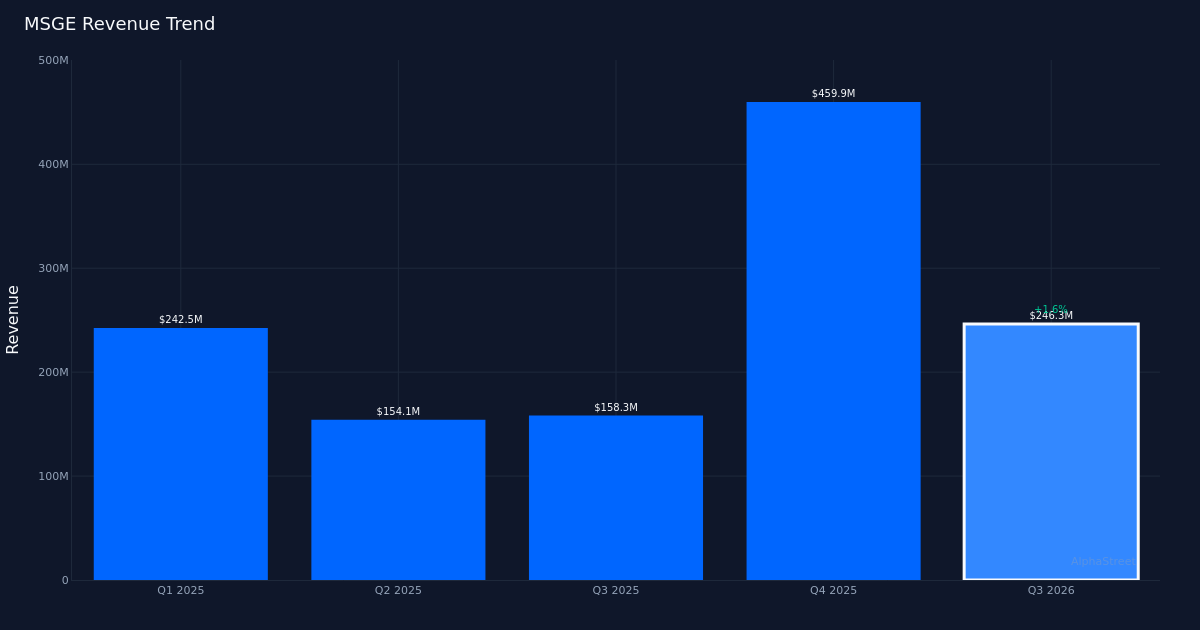Image resolution: width=1200 pixels, height=630 pixels.
Task: Click the Q2 2025 revenue bar
Action: click(x=398, y=500)
